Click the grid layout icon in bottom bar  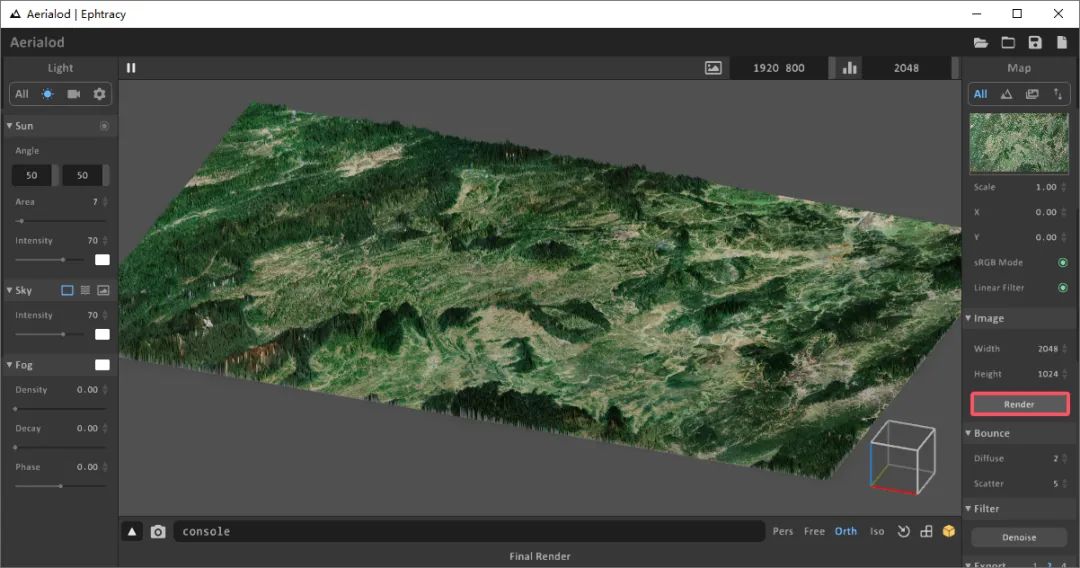tap(926, 531)
